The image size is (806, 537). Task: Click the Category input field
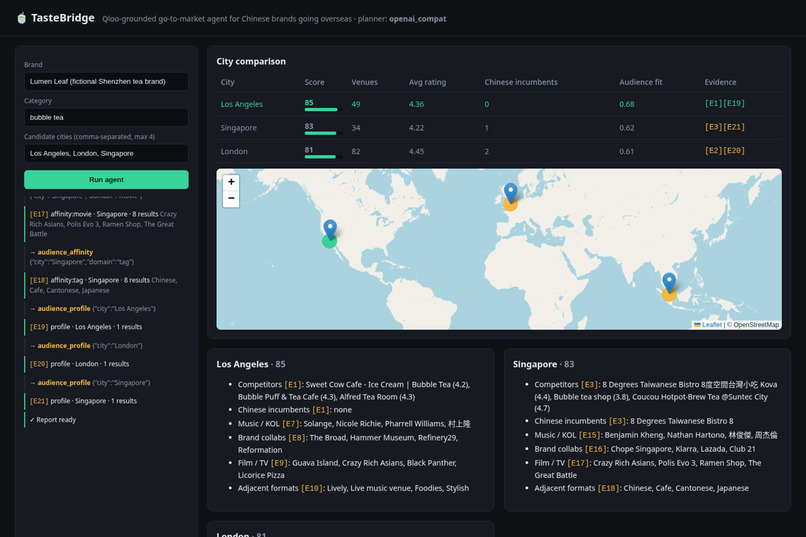pos(106,117)
